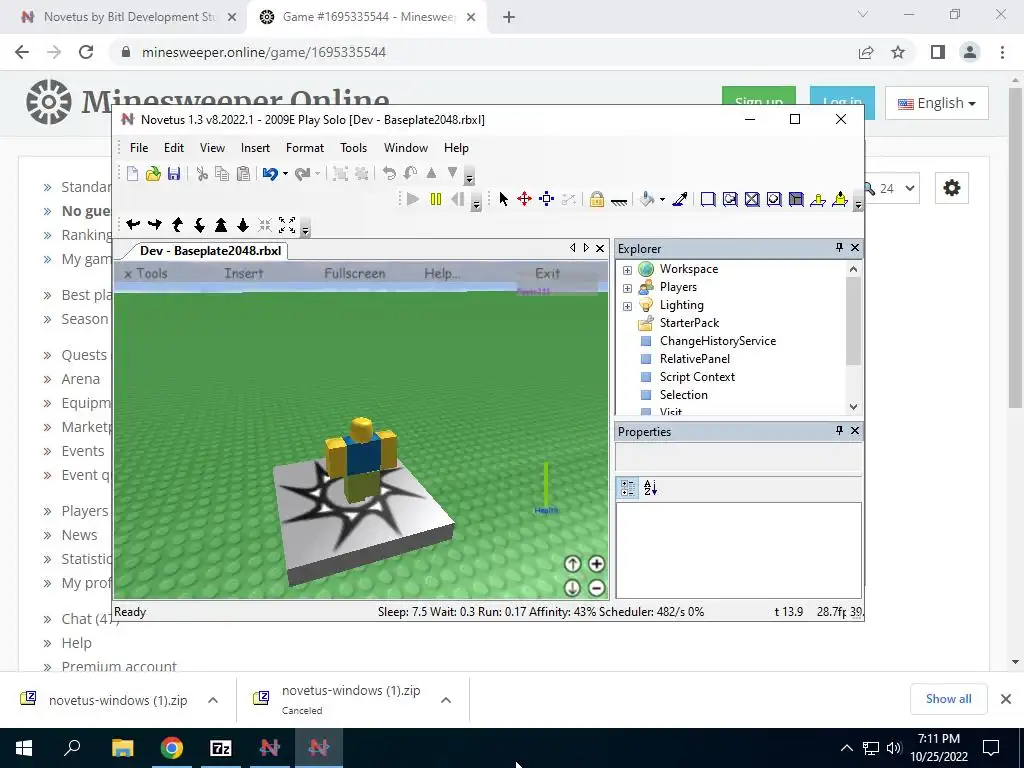The height and width of the screenshot is (768, 1024).
Task: Select the Studs surface tool icon
Action: point(774,199)
